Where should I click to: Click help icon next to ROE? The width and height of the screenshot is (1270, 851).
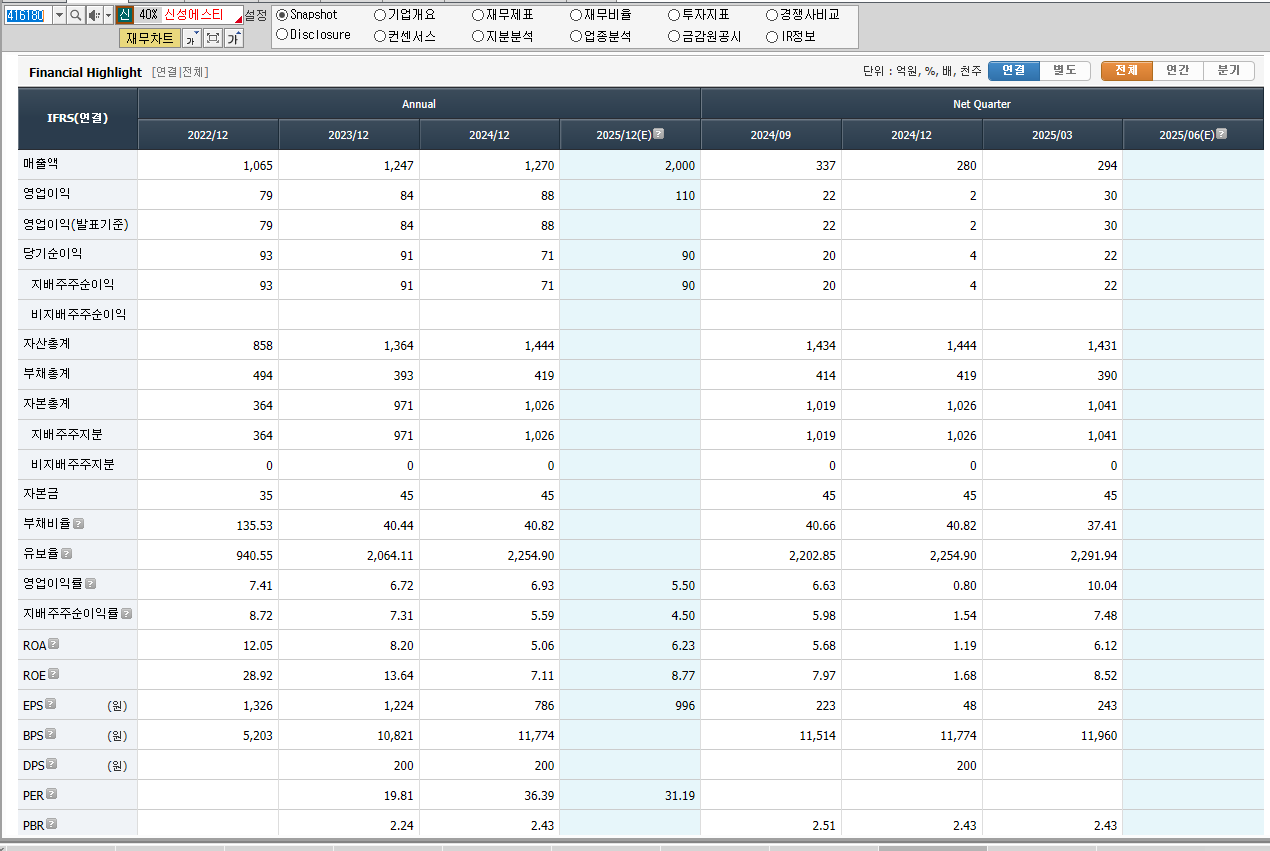point(54,673)
